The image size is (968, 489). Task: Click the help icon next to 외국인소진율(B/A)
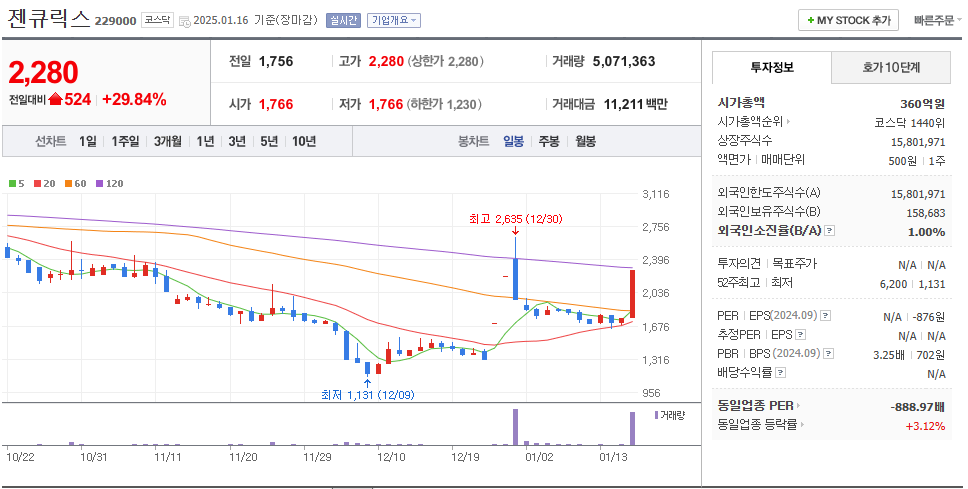tap(830, 231)
